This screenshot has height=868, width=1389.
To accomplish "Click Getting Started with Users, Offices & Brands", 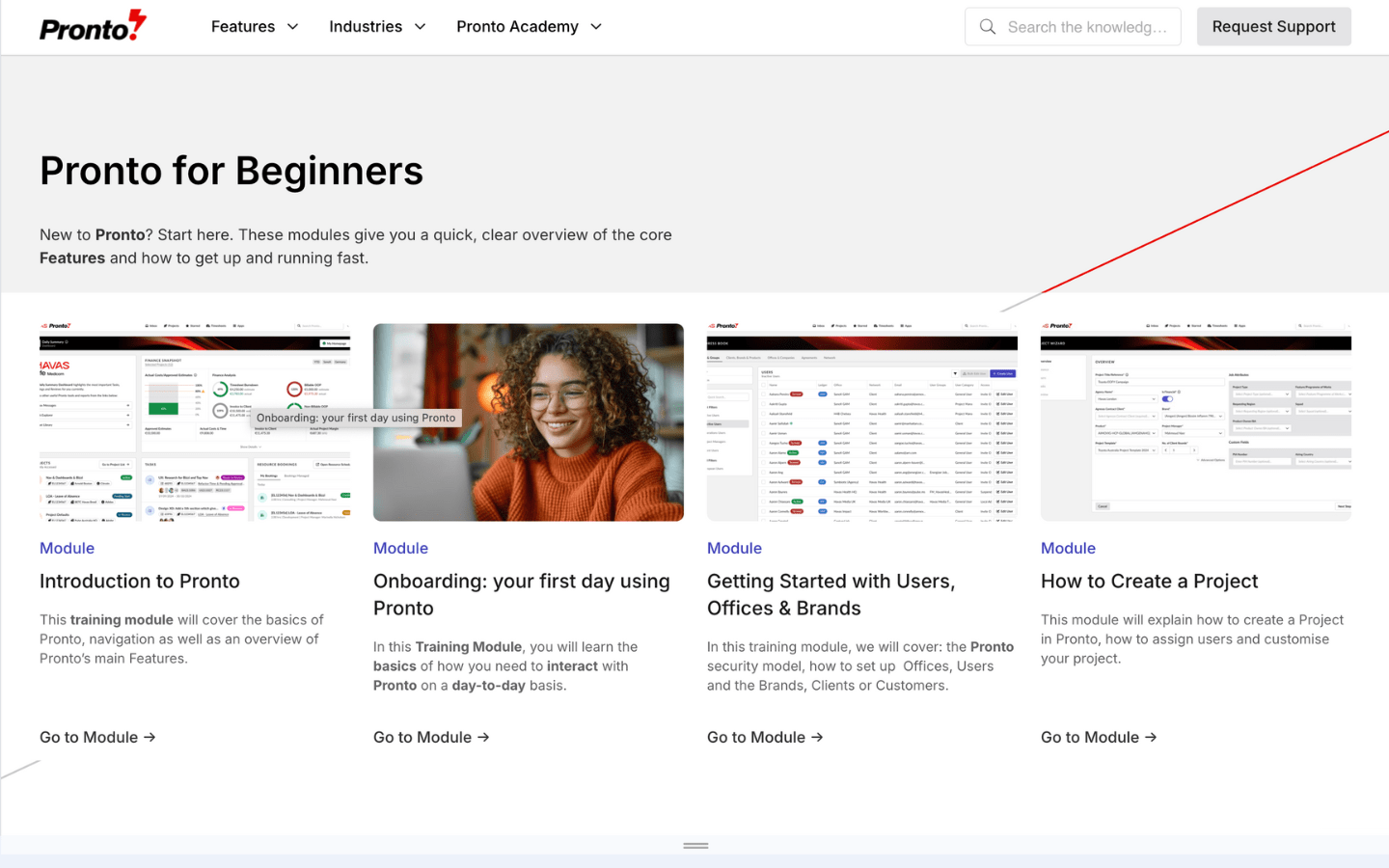I will click(831, 594).
